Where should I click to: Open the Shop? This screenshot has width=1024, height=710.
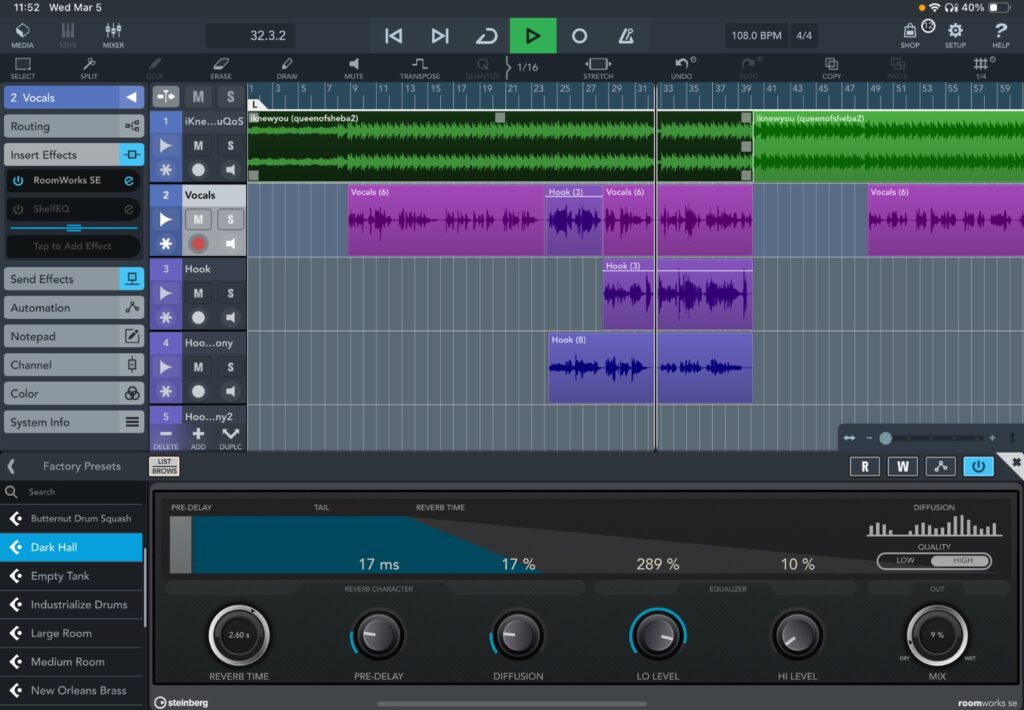pyautogui.click(x=910, y=35)
